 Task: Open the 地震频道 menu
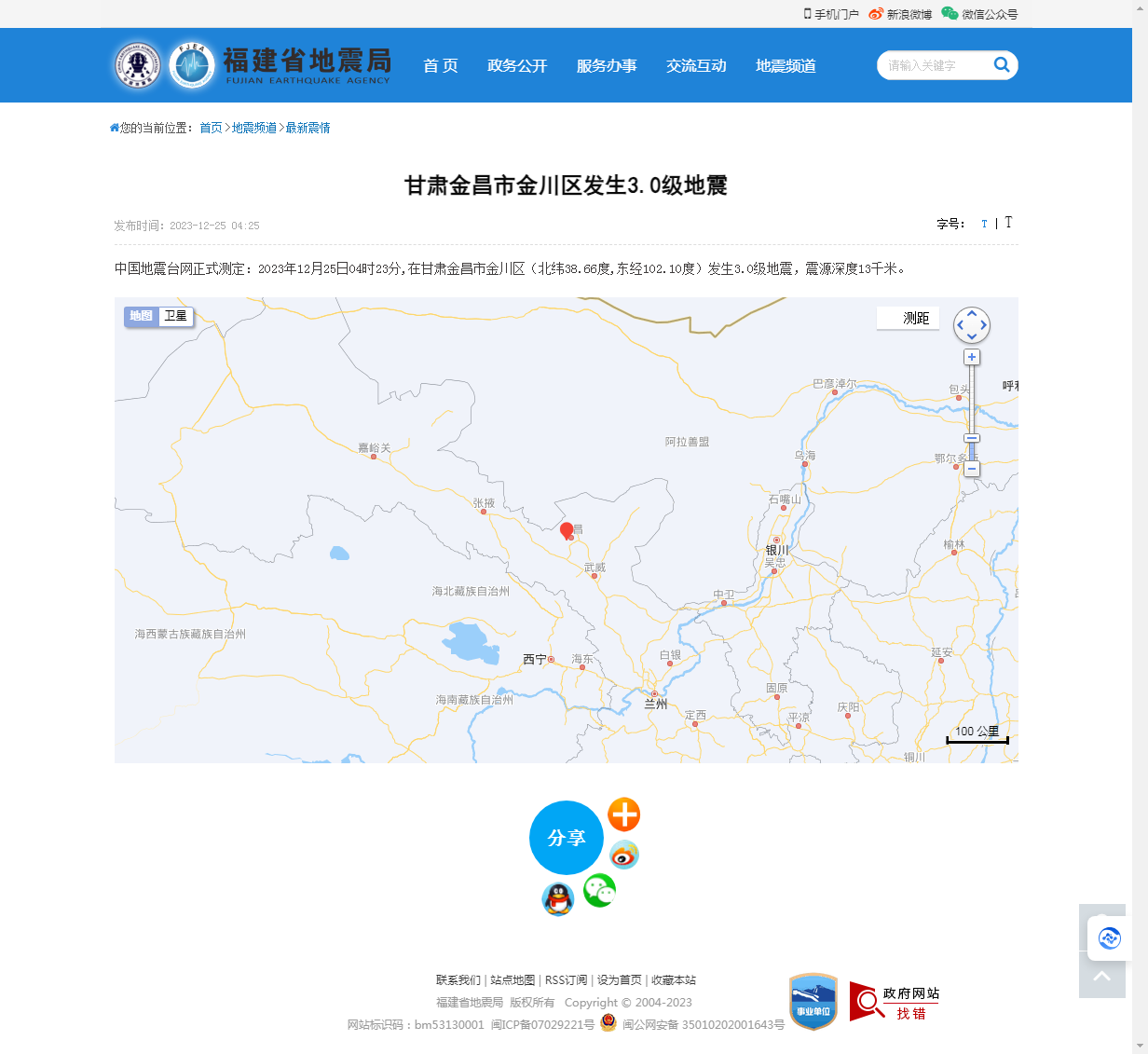pos(786,66)
